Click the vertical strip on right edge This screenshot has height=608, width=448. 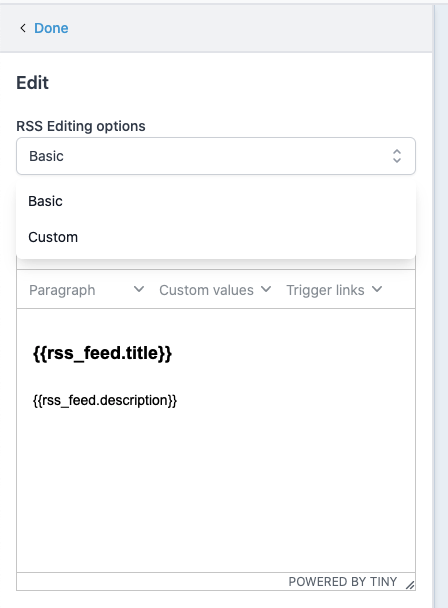point(441,306)
